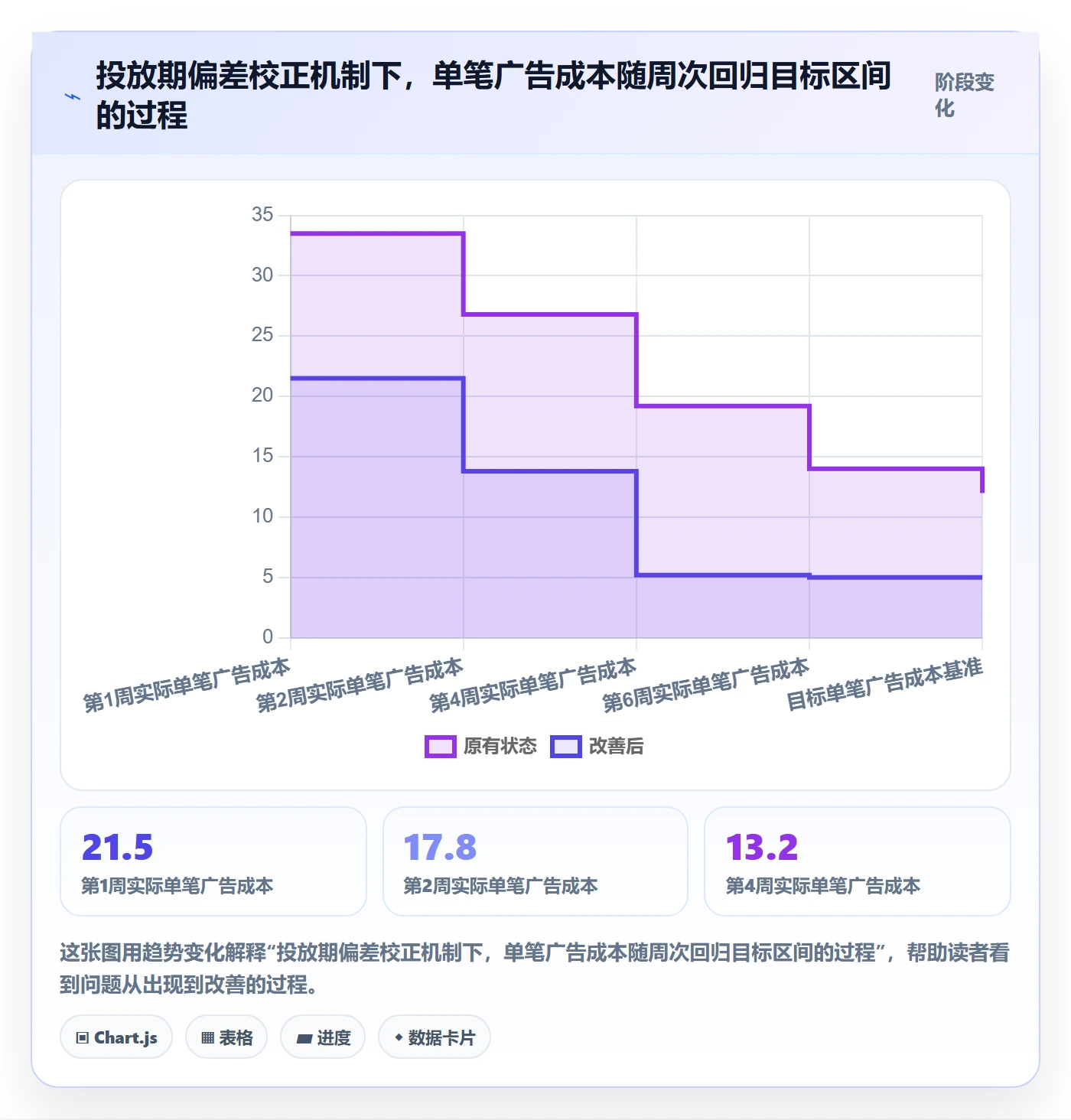Click the x-axis label 第4周实际单笔广告成本
Image resolution: width=1071 pixels, height=1120 pixels.
pos(532,685)
